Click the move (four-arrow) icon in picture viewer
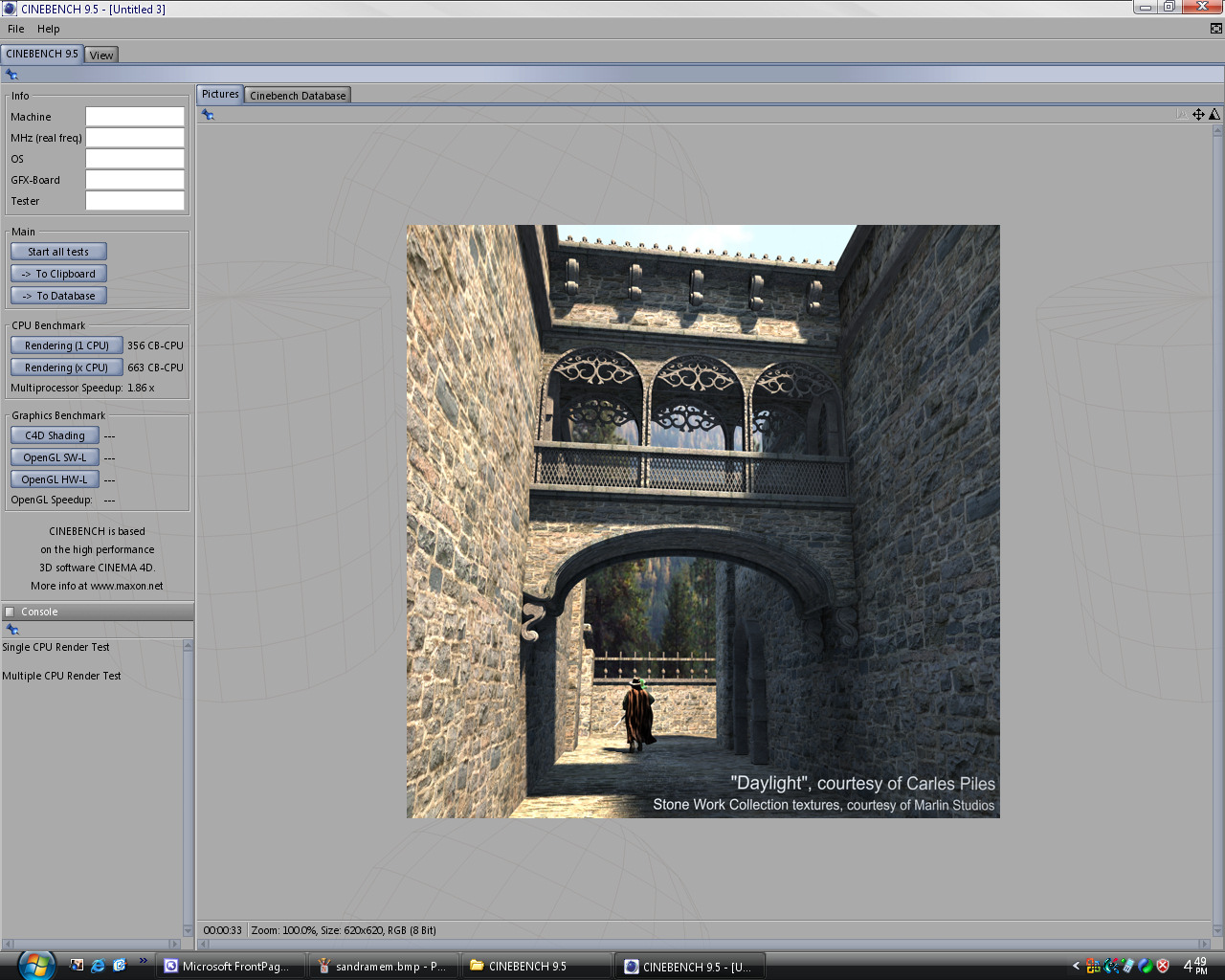 (x=1198, y=115)
